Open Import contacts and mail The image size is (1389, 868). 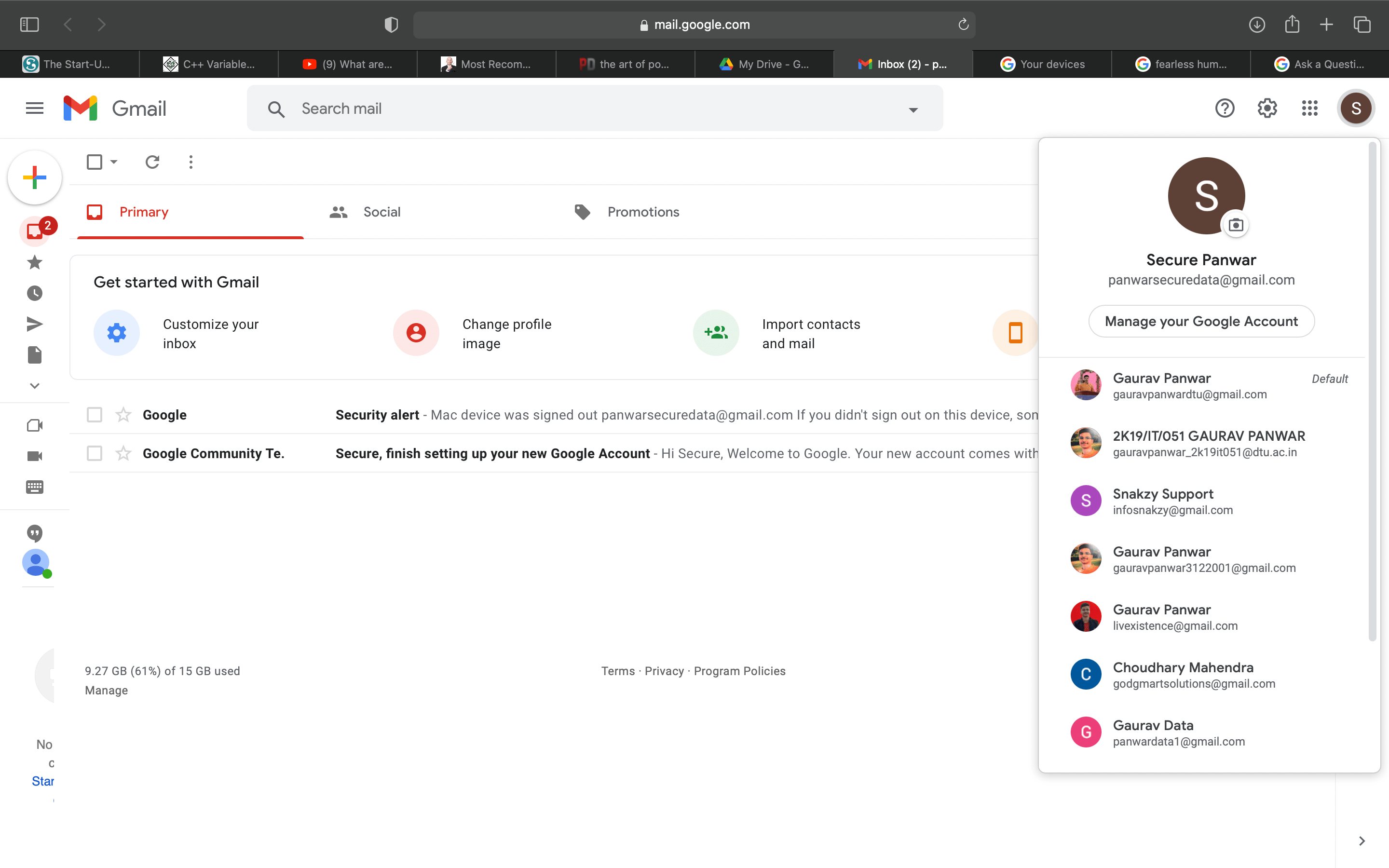coord(777,334)
